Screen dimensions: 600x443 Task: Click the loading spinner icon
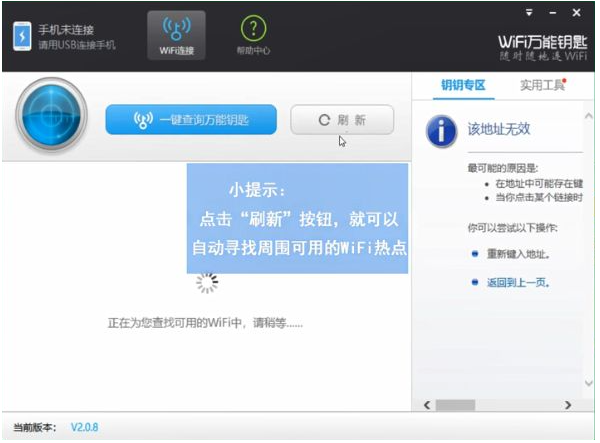pyautogui.click(x=207, y=283)
